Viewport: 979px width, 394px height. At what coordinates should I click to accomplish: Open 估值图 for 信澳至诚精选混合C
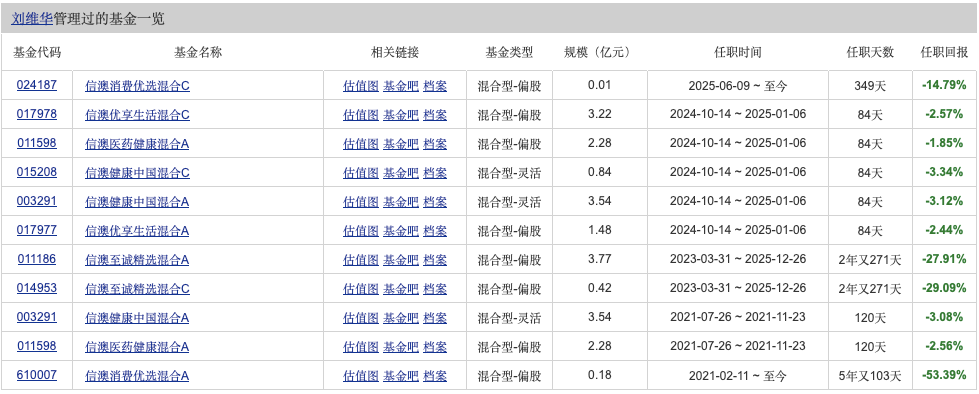pyautogui.click(x=361, y=289)
